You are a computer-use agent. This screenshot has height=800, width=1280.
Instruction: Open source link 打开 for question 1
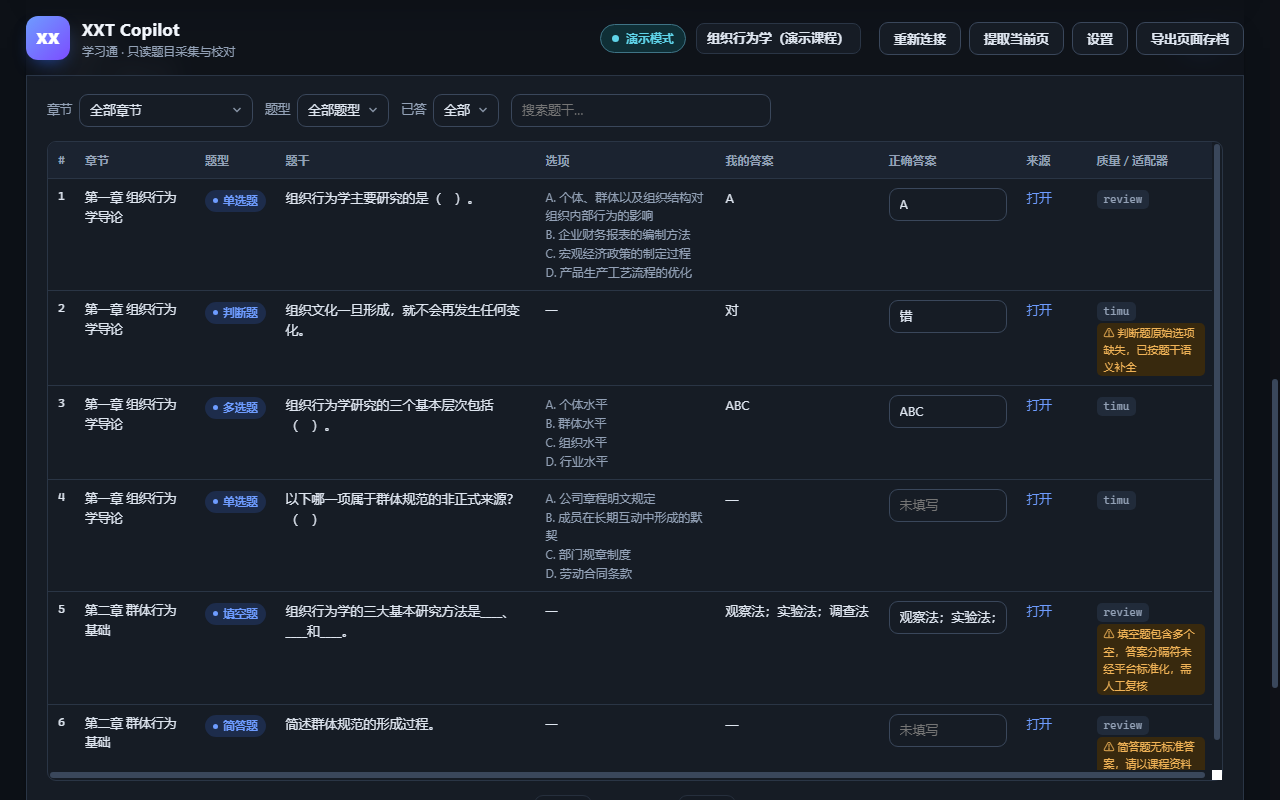[1039, 198]
